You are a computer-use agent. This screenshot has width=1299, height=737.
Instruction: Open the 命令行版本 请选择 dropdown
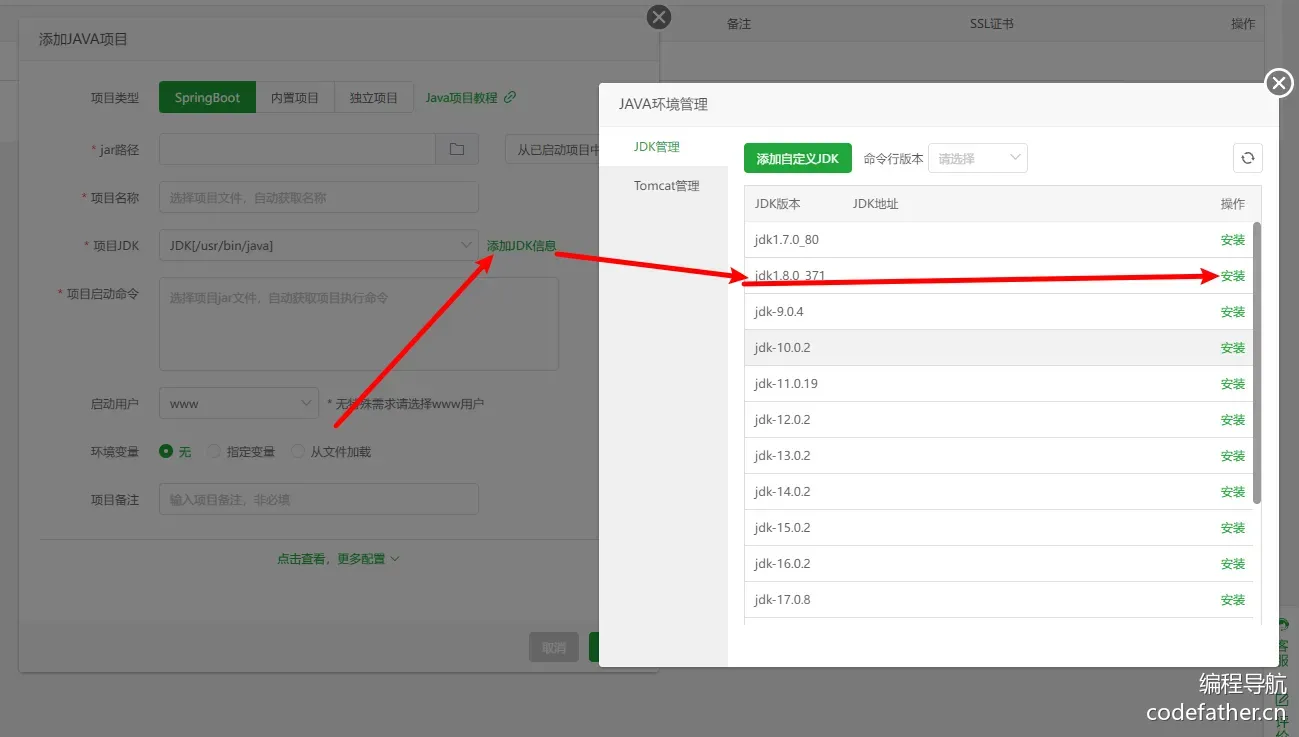tap(977, 158)
